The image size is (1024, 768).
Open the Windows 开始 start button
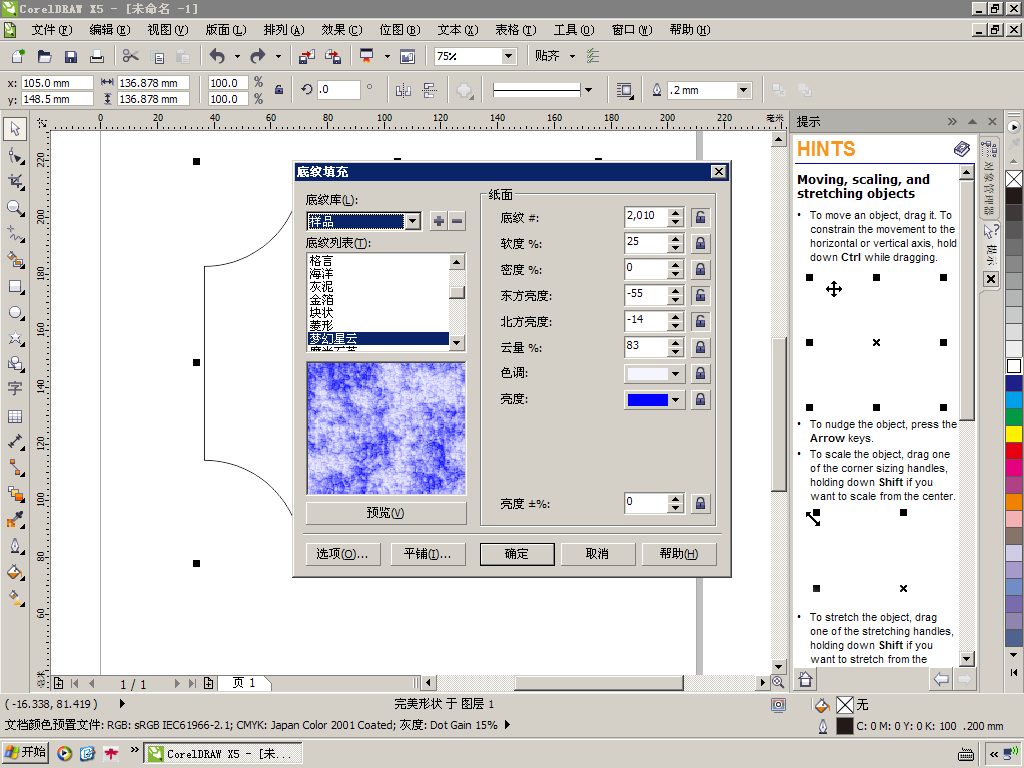pyautogui.click(x=27, y=752)
